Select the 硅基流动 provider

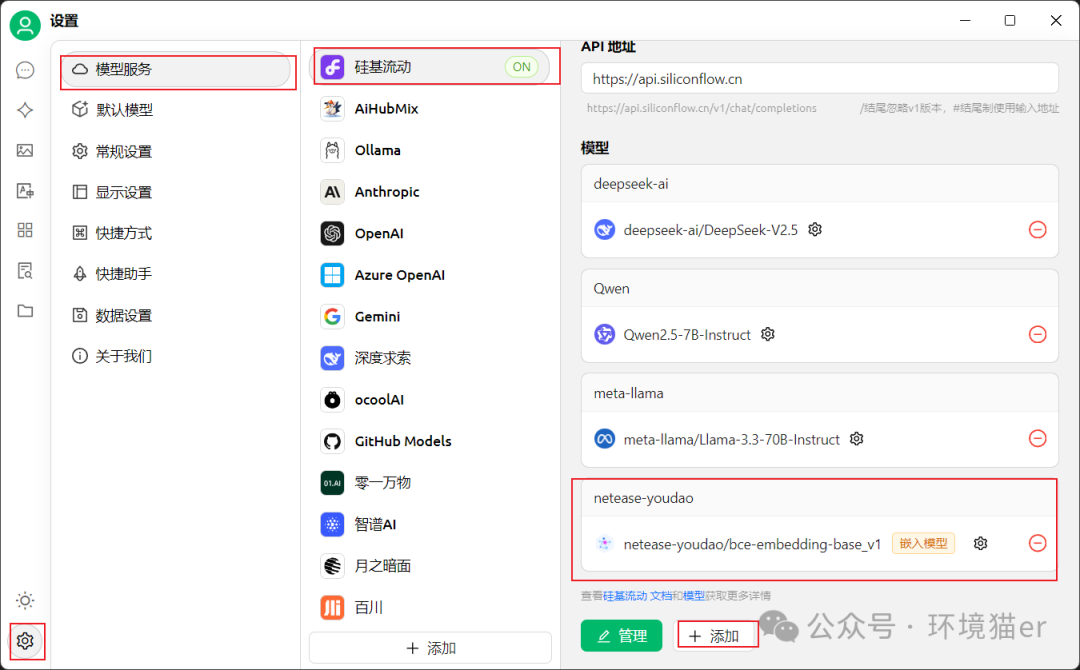(430, 67)
